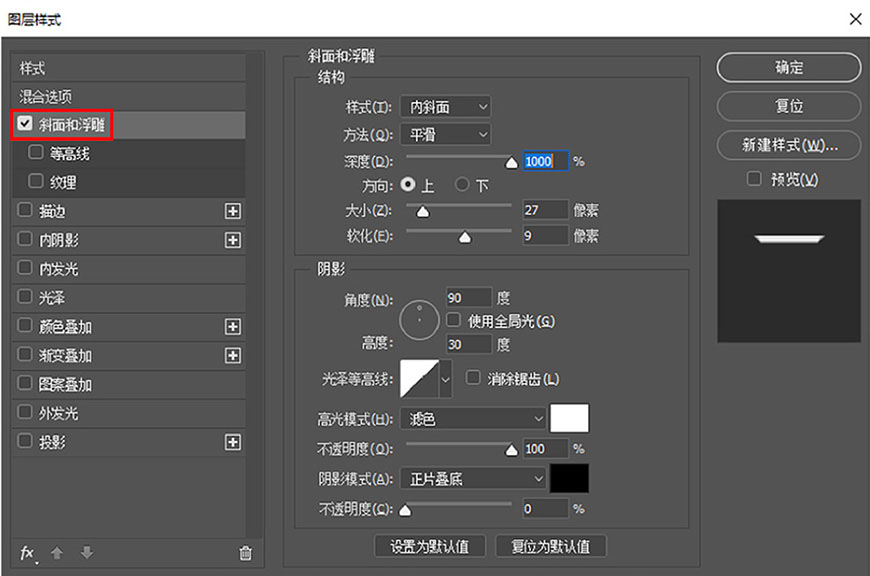Screen dimensions: 870x576
Task: Click the fx icon at bottom left
Action: point(27,553)
